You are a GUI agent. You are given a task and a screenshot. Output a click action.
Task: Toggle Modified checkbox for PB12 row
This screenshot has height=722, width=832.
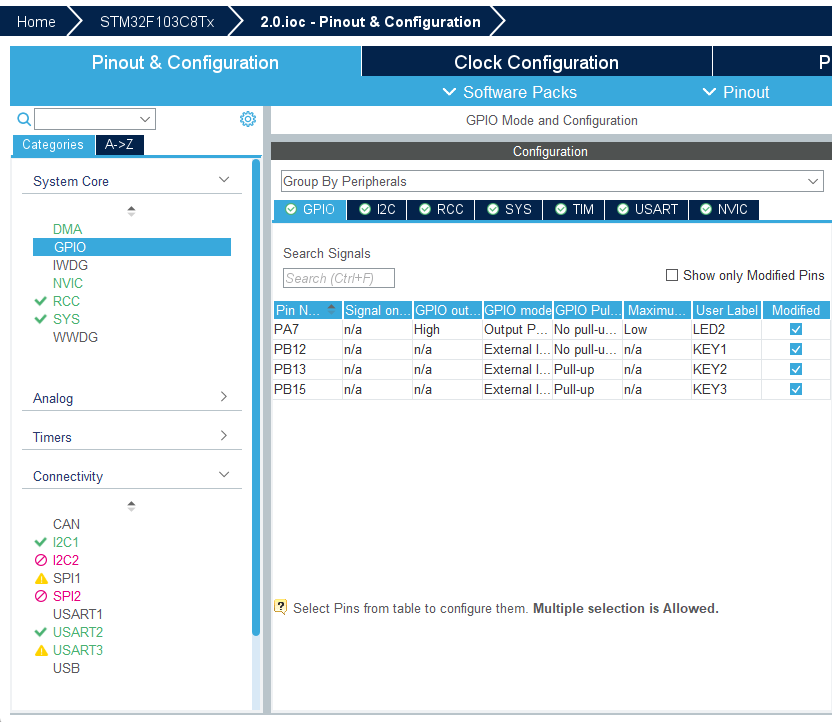click(795, 350)
